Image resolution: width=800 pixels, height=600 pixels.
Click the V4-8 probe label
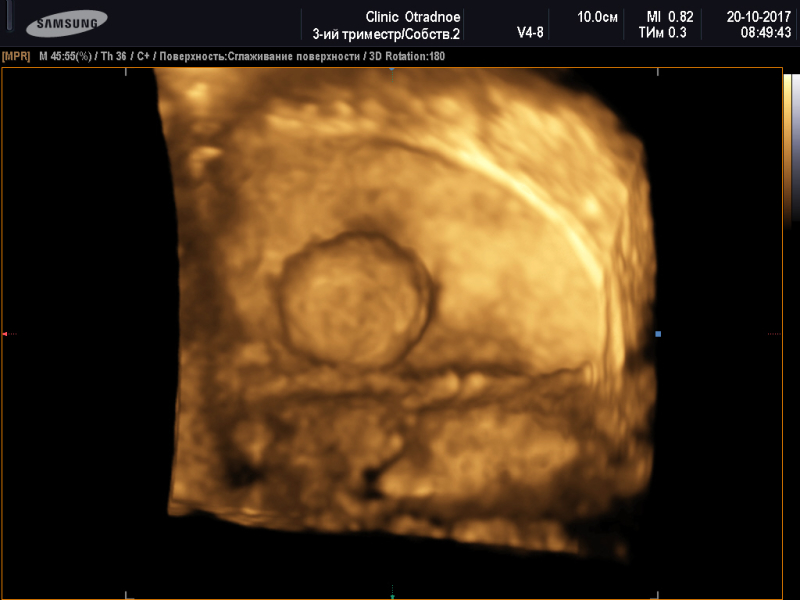pos(530,33)
